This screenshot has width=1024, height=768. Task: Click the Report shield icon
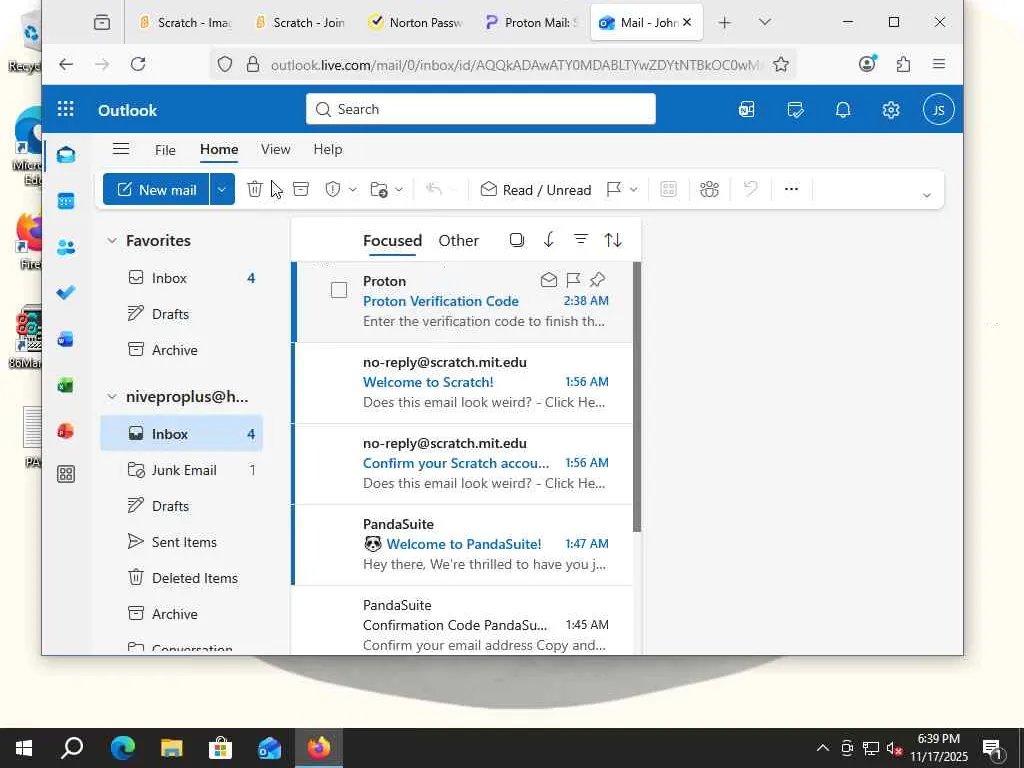tap(332, 189)
